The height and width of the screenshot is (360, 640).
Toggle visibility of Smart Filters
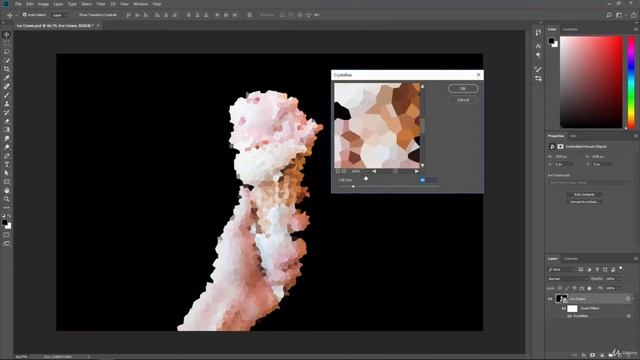(x=564, y=308)
